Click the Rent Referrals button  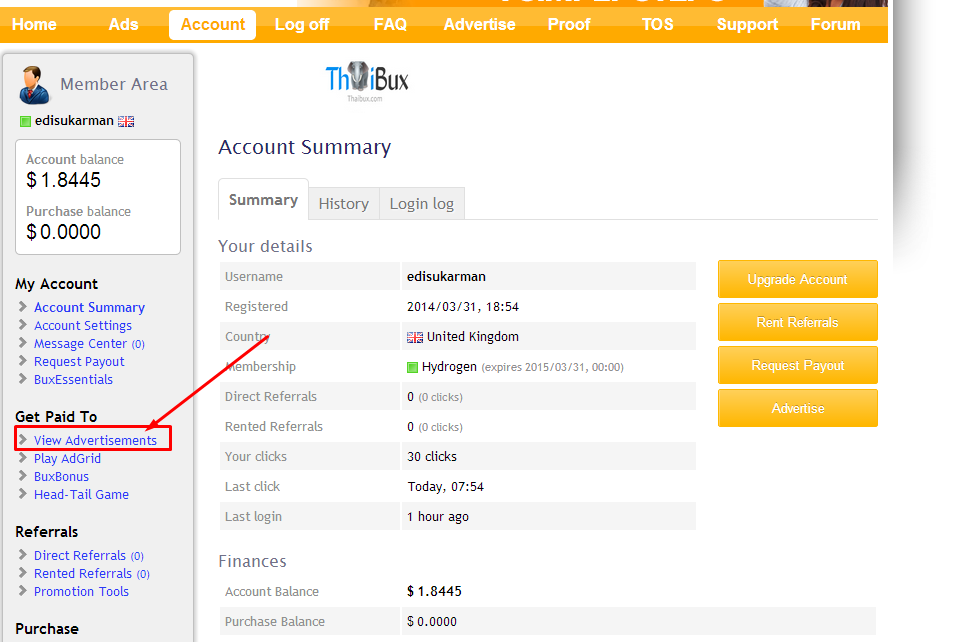click(797, 323)
